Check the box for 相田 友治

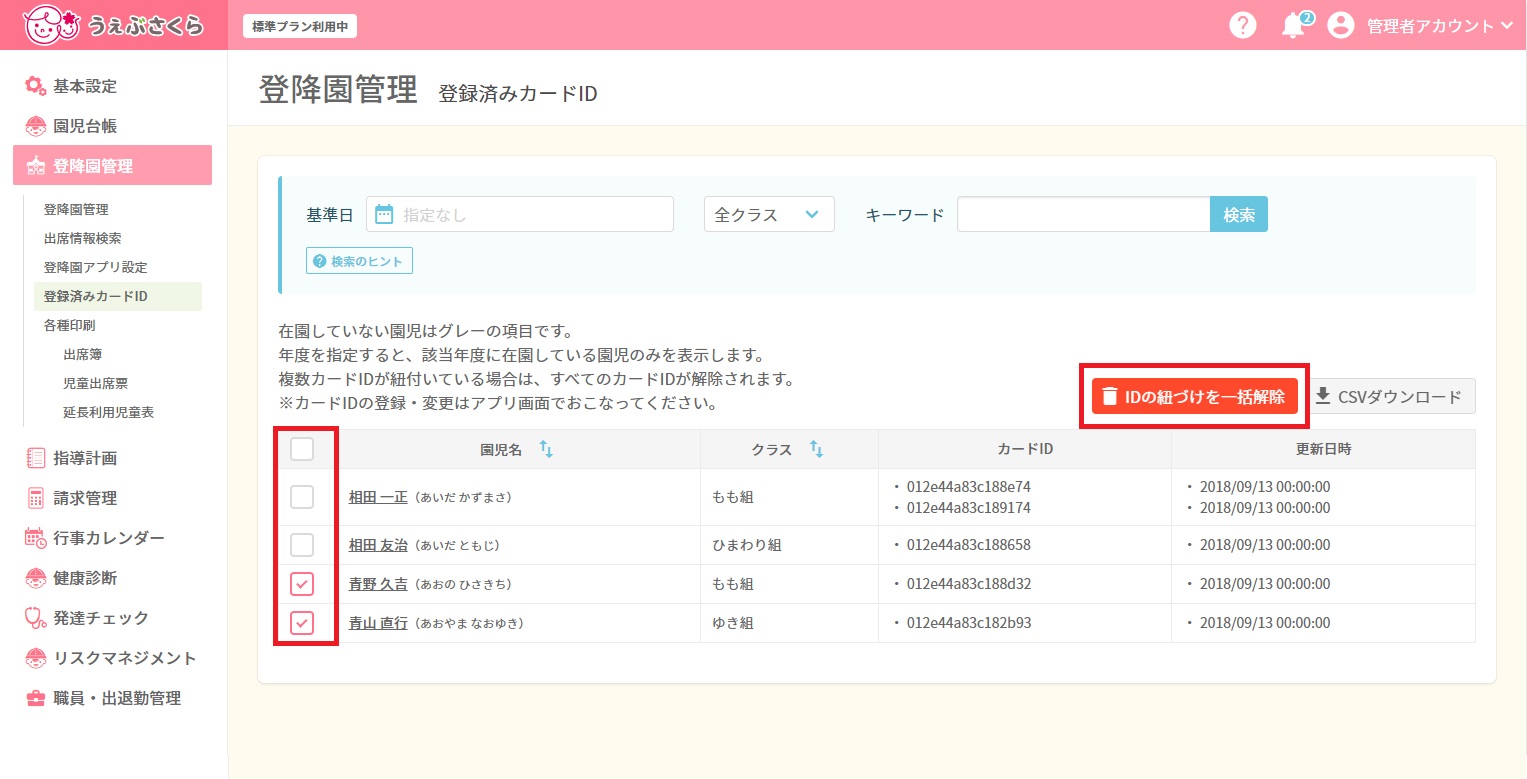pos(302,545)
